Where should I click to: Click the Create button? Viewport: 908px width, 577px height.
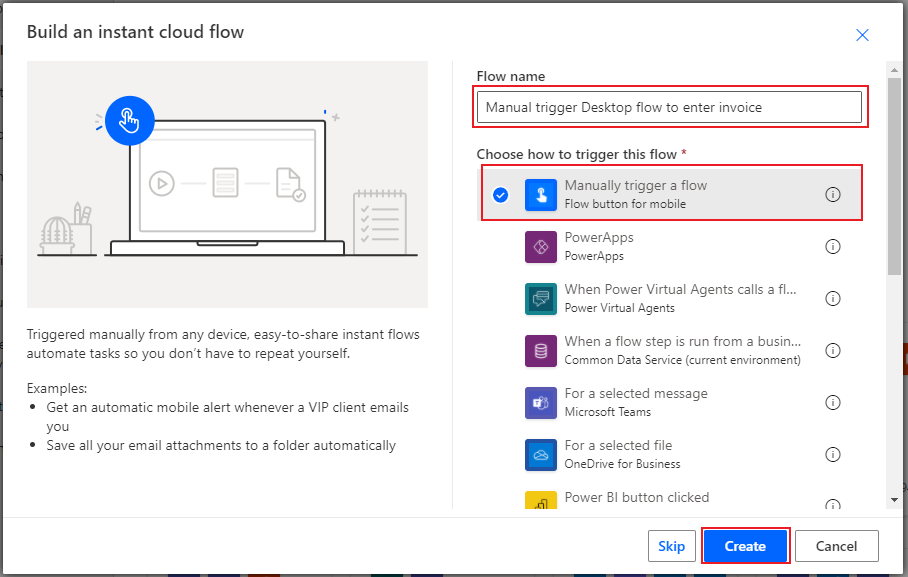tap(745, 546)
